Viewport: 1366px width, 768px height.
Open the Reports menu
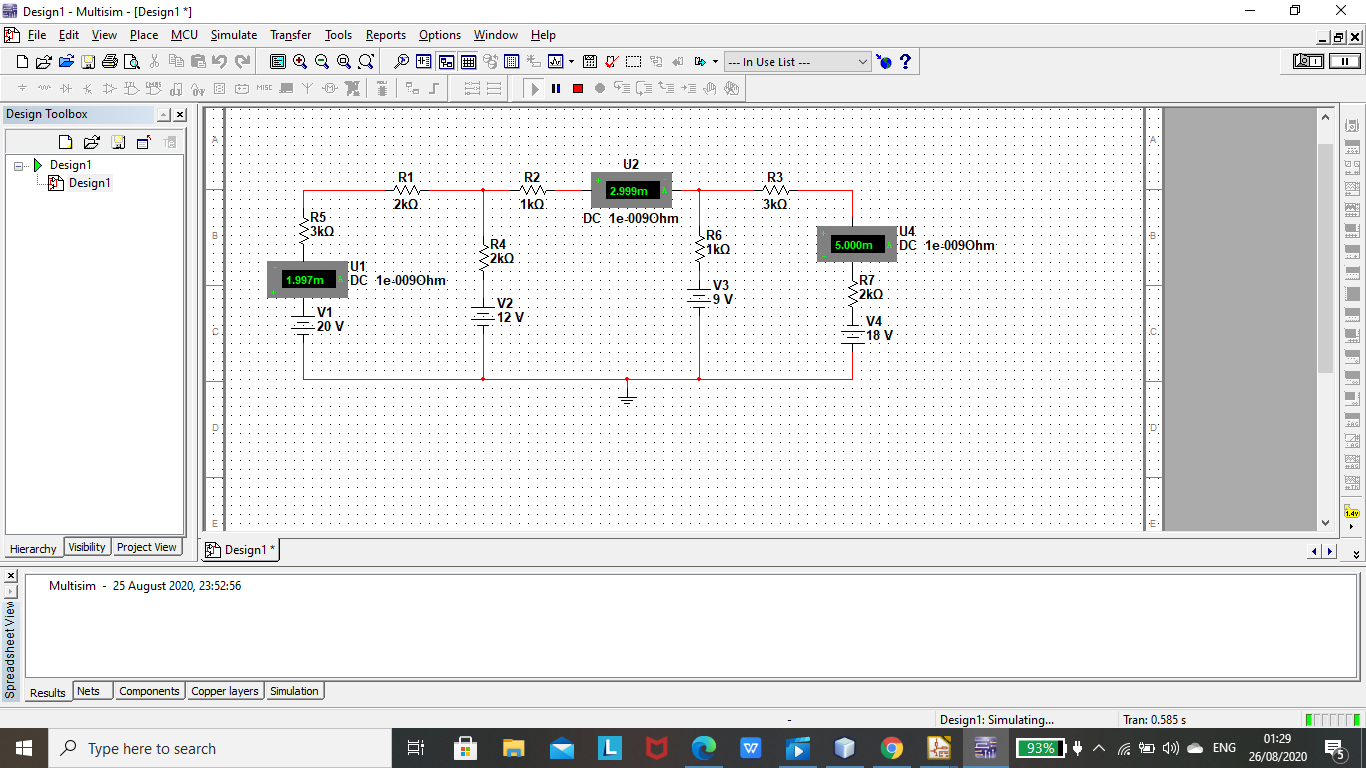coord(386,35)
